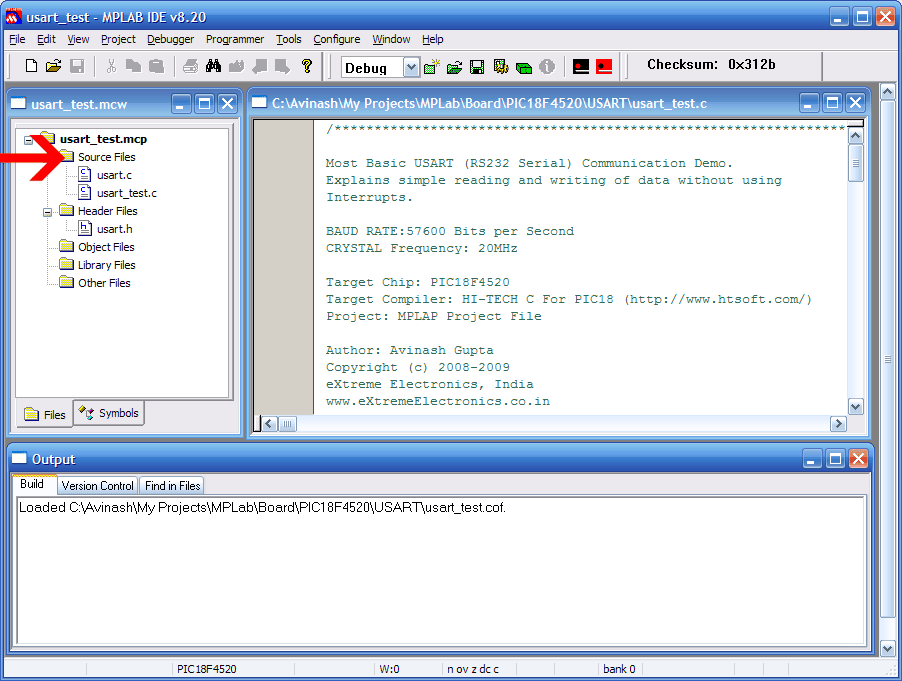Click the main workspace scrollbar down arrow
The height and width of the screenshot is (681, 902).
tap(888, 648)
